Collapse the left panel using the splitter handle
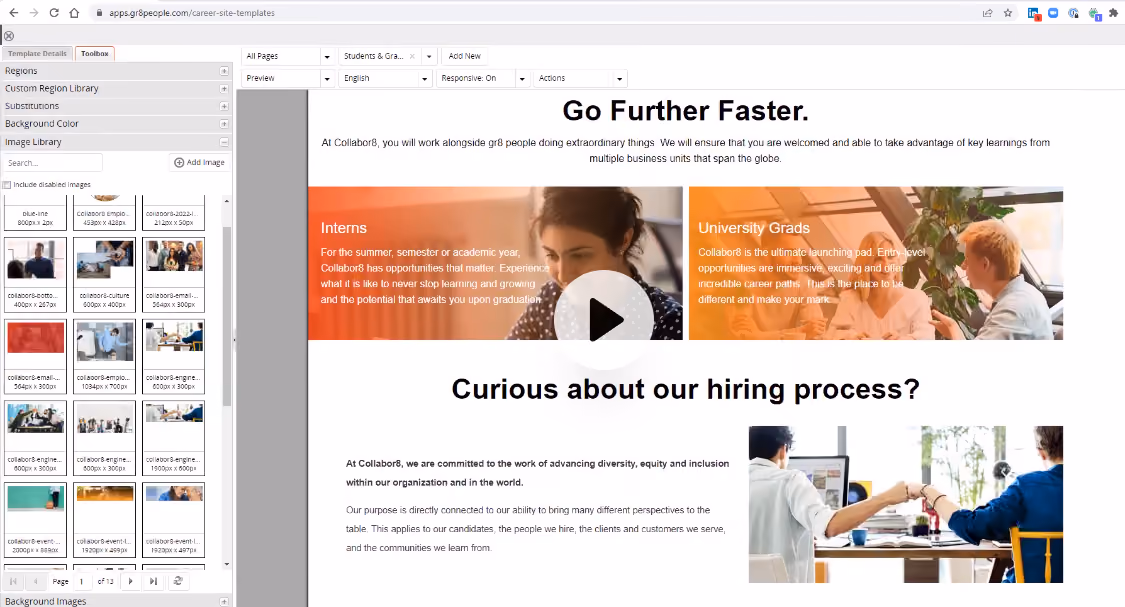The height and width of the screenshot is (607, 1125). point(235,340)
